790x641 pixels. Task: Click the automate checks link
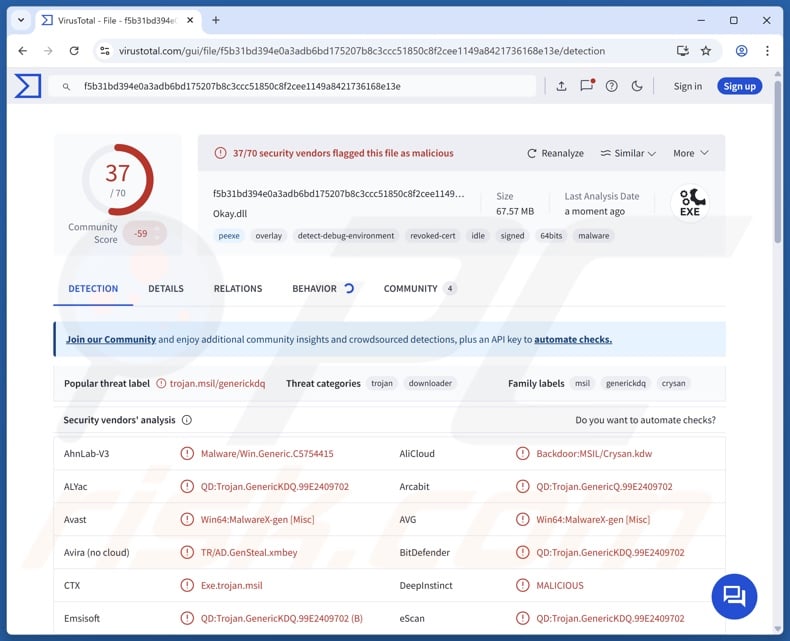pos(573,339)
